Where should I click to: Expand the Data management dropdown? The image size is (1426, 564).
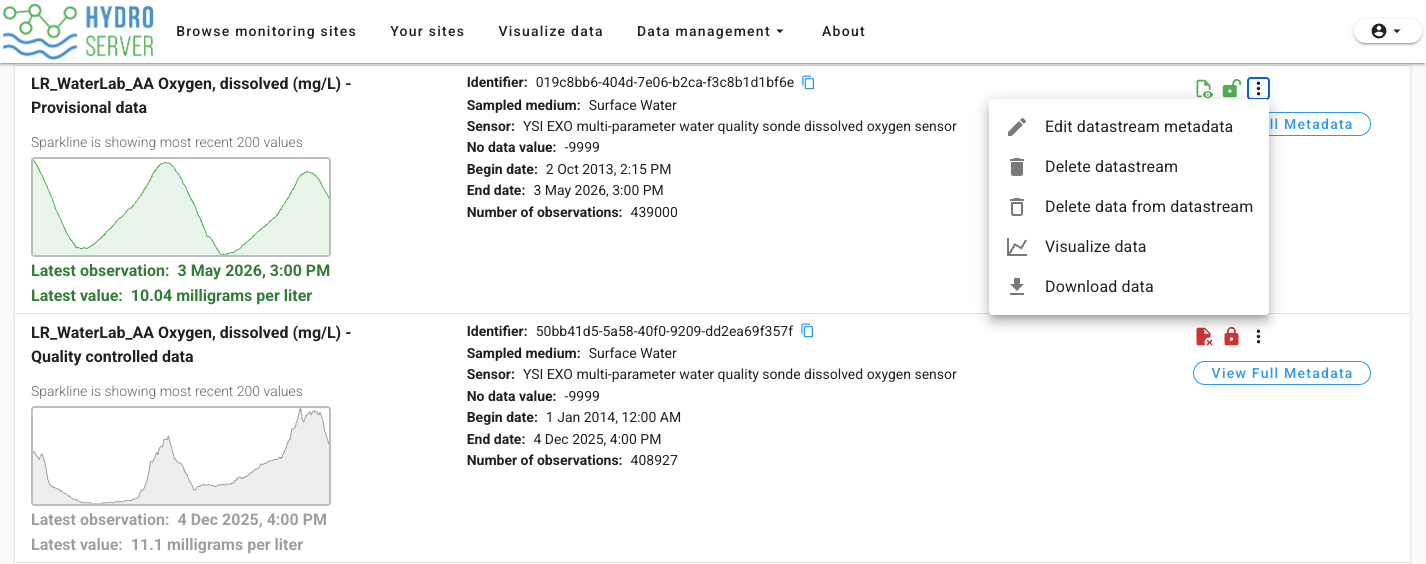(710, 31)
